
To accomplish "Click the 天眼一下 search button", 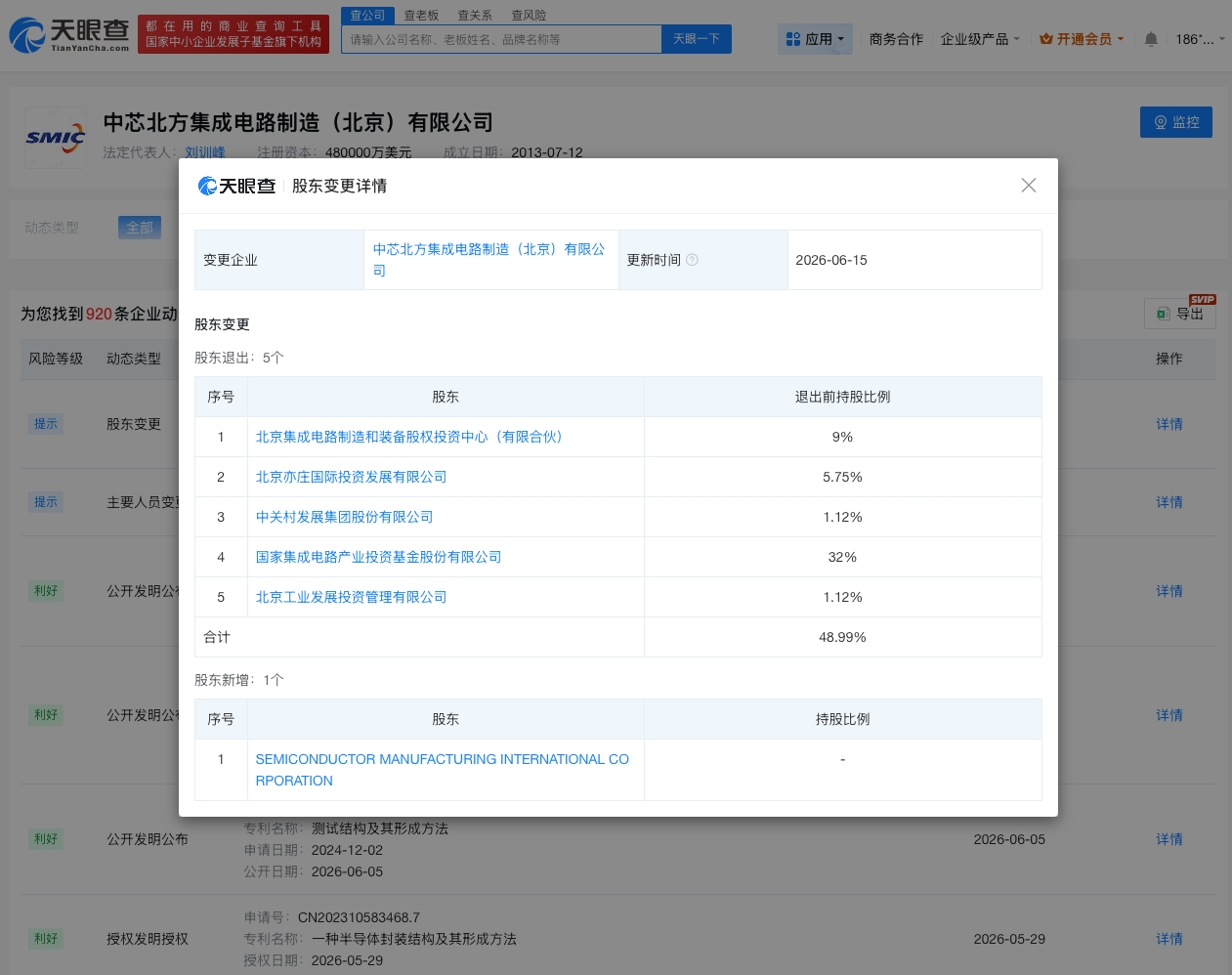I will (x=696, y=39).
